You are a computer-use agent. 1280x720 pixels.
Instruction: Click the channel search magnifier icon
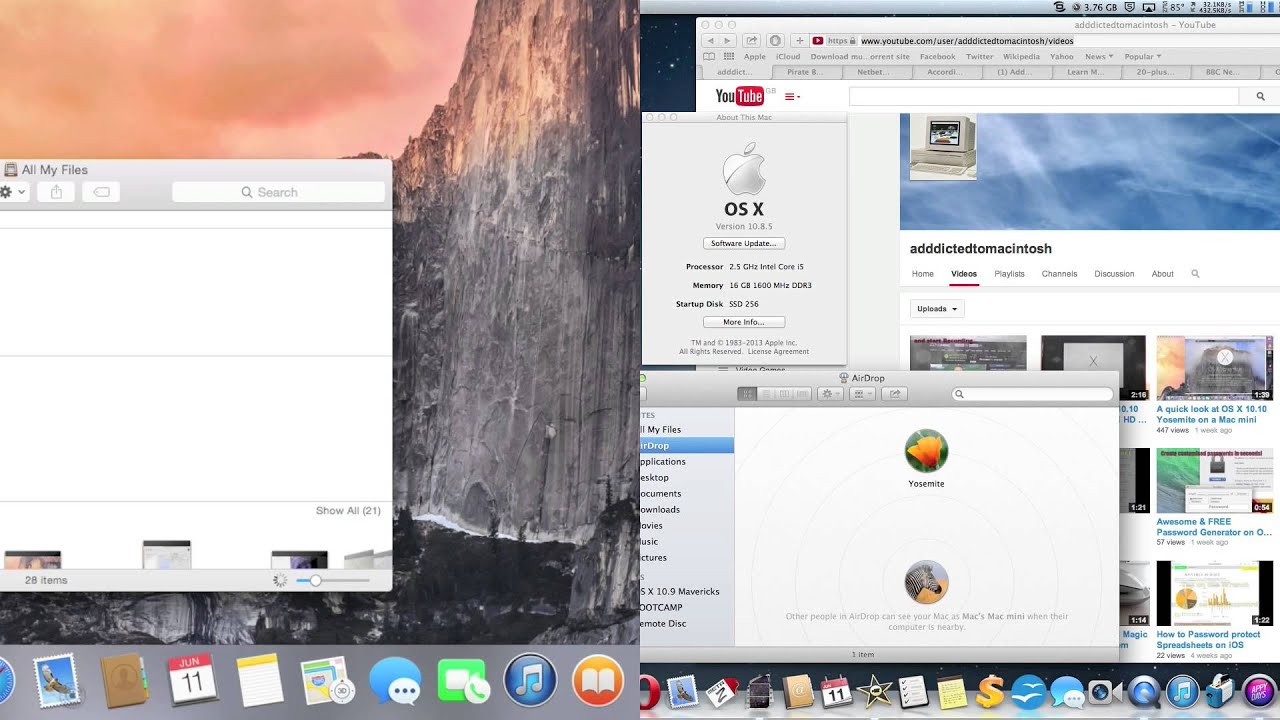point(1195,274)
